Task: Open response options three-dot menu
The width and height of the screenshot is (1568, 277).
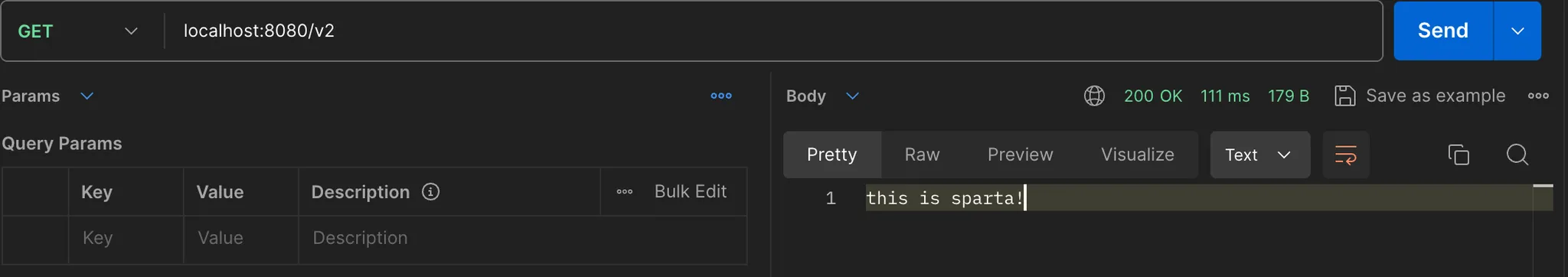Action: click(x=1538, y=96)
